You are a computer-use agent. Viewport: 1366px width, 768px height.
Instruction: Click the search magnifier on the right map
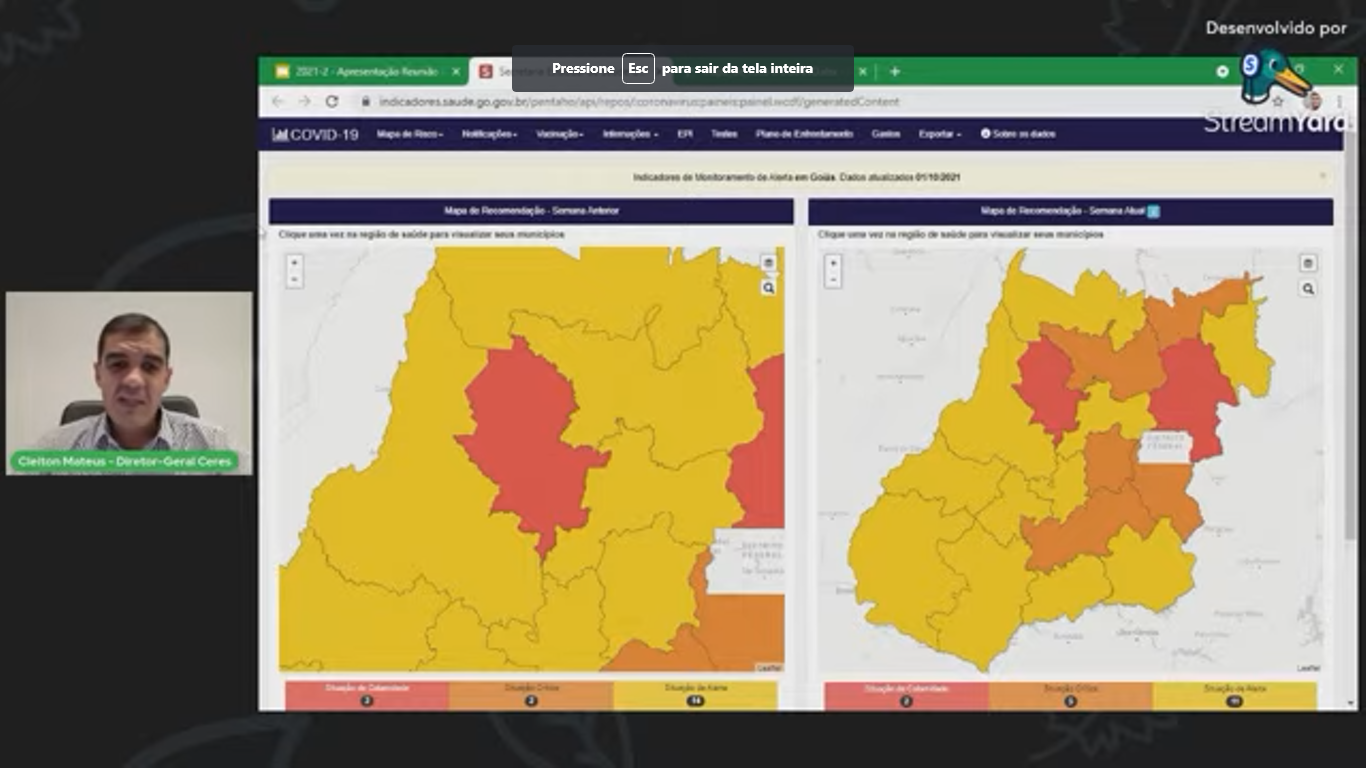pos(1308,289)
